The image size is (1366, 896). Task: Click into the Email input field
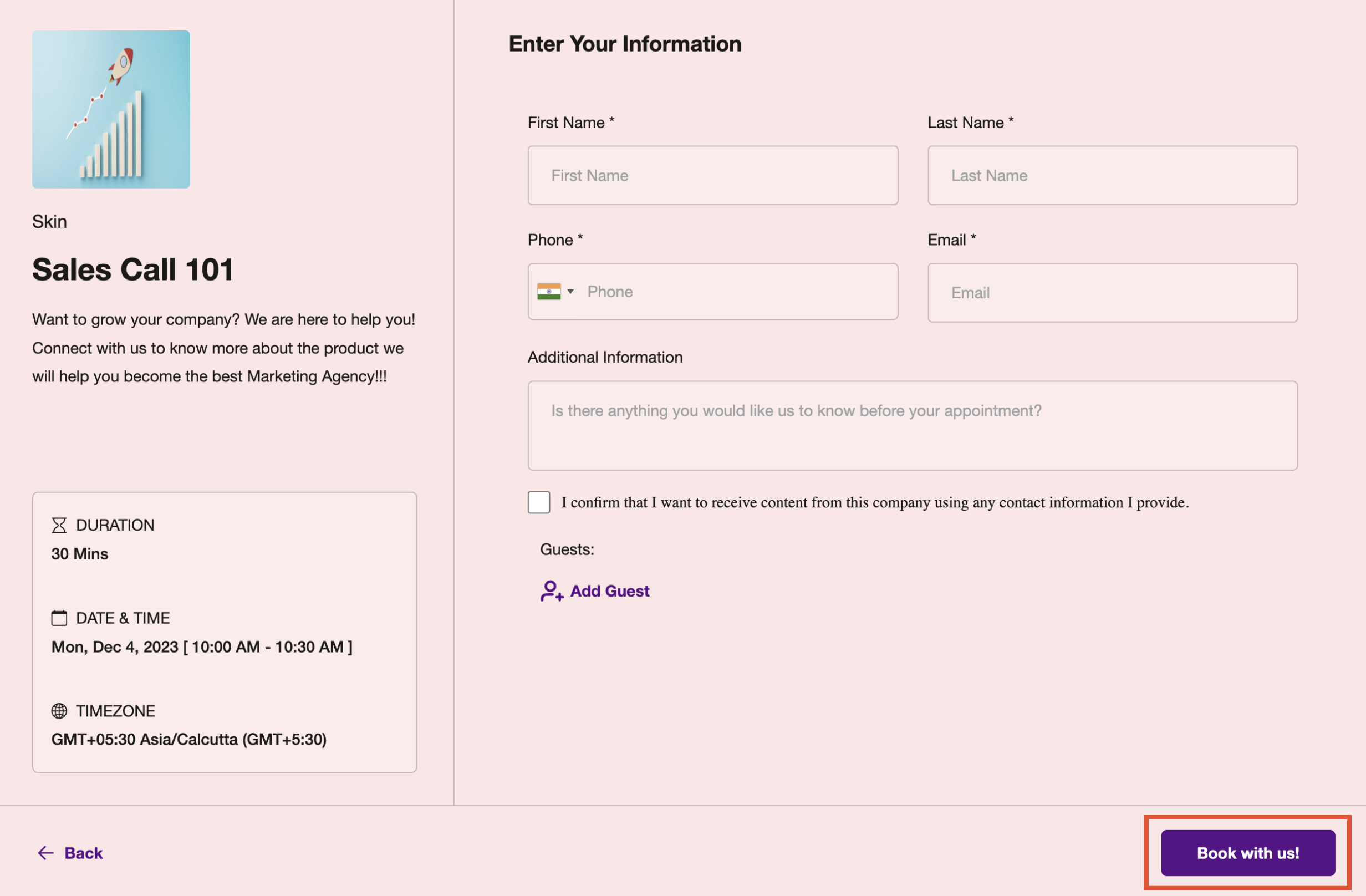1112,293
